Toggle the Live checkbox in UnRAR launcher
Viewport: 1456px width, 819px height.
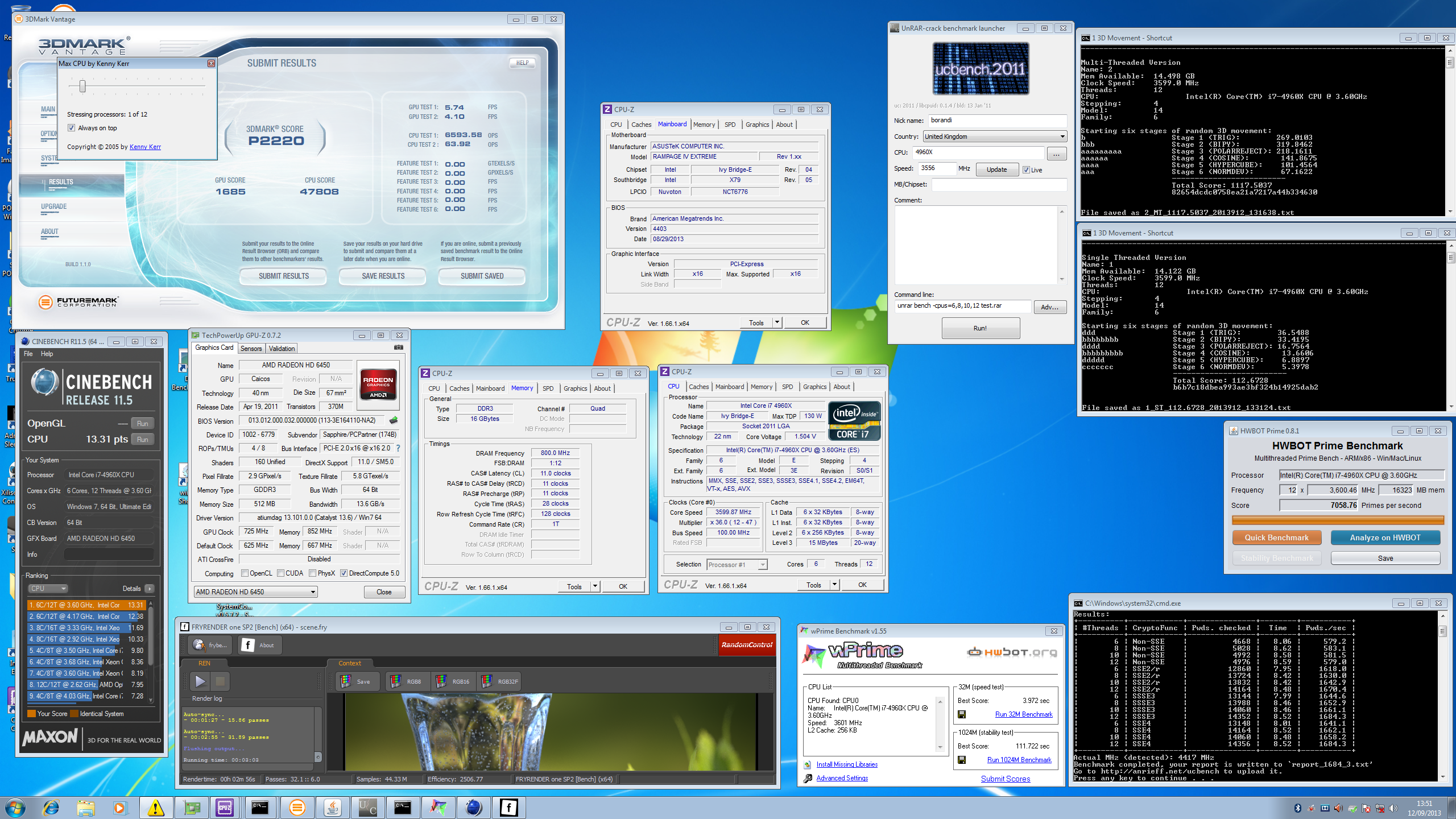1026,170
